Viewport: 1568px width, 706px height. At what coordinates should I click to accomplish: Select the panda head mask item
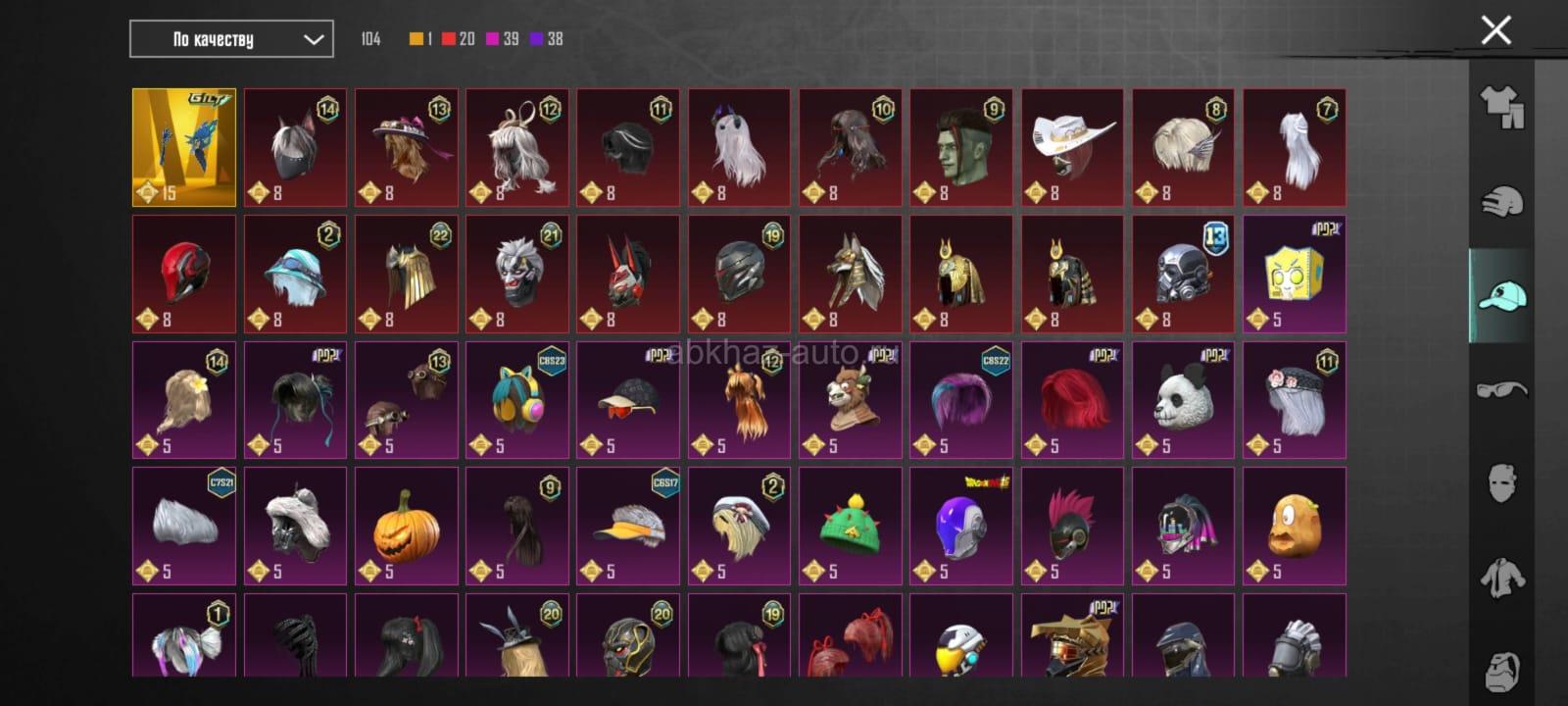(1184, 400)
